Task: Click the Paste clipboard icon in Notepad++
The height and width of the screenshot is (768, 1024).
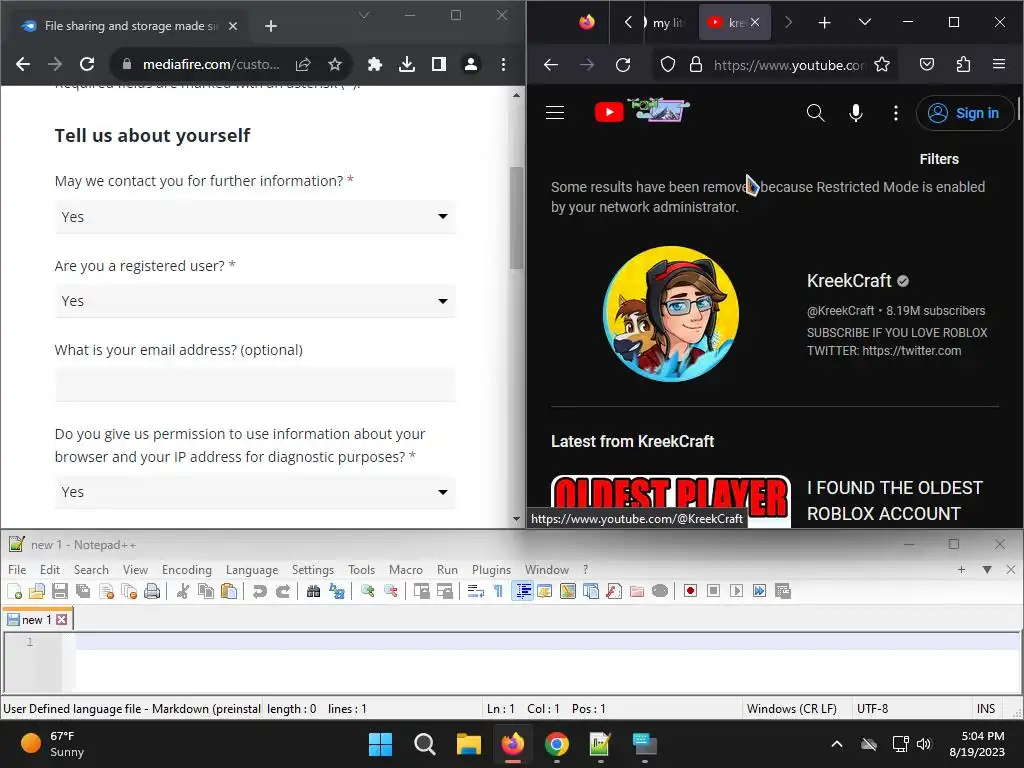Action: (229, 592)
